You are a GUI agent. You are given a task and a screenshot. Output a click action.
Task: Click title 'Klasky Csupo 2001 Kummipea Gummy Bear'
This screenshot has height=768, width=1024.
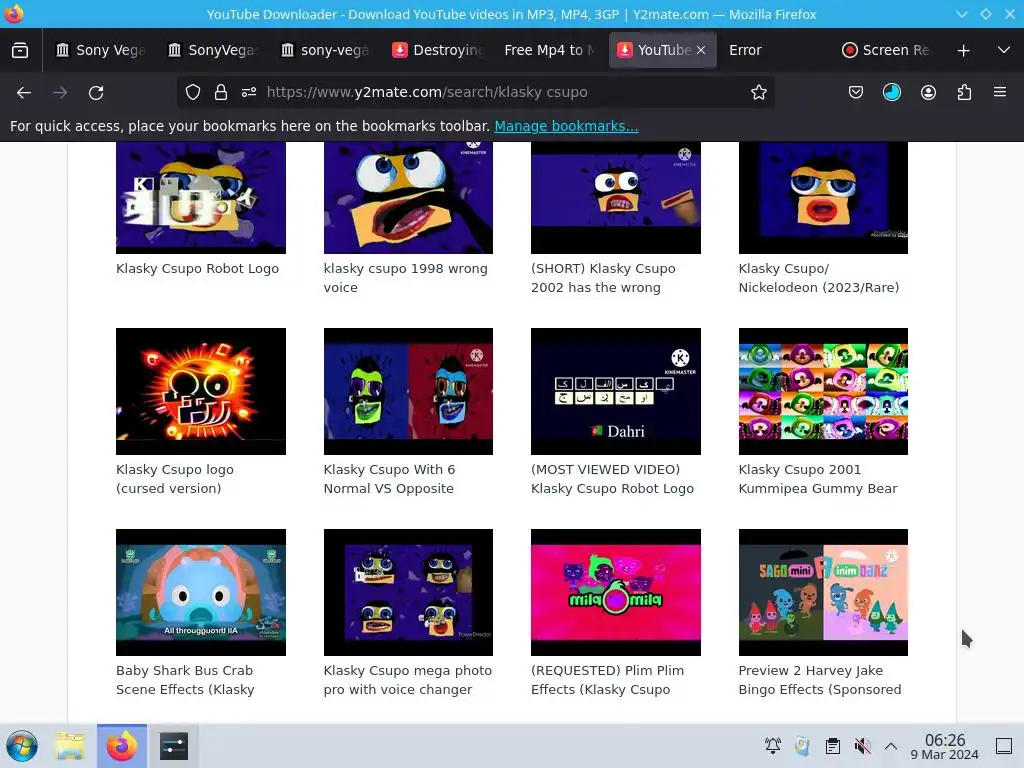point(818,479)
